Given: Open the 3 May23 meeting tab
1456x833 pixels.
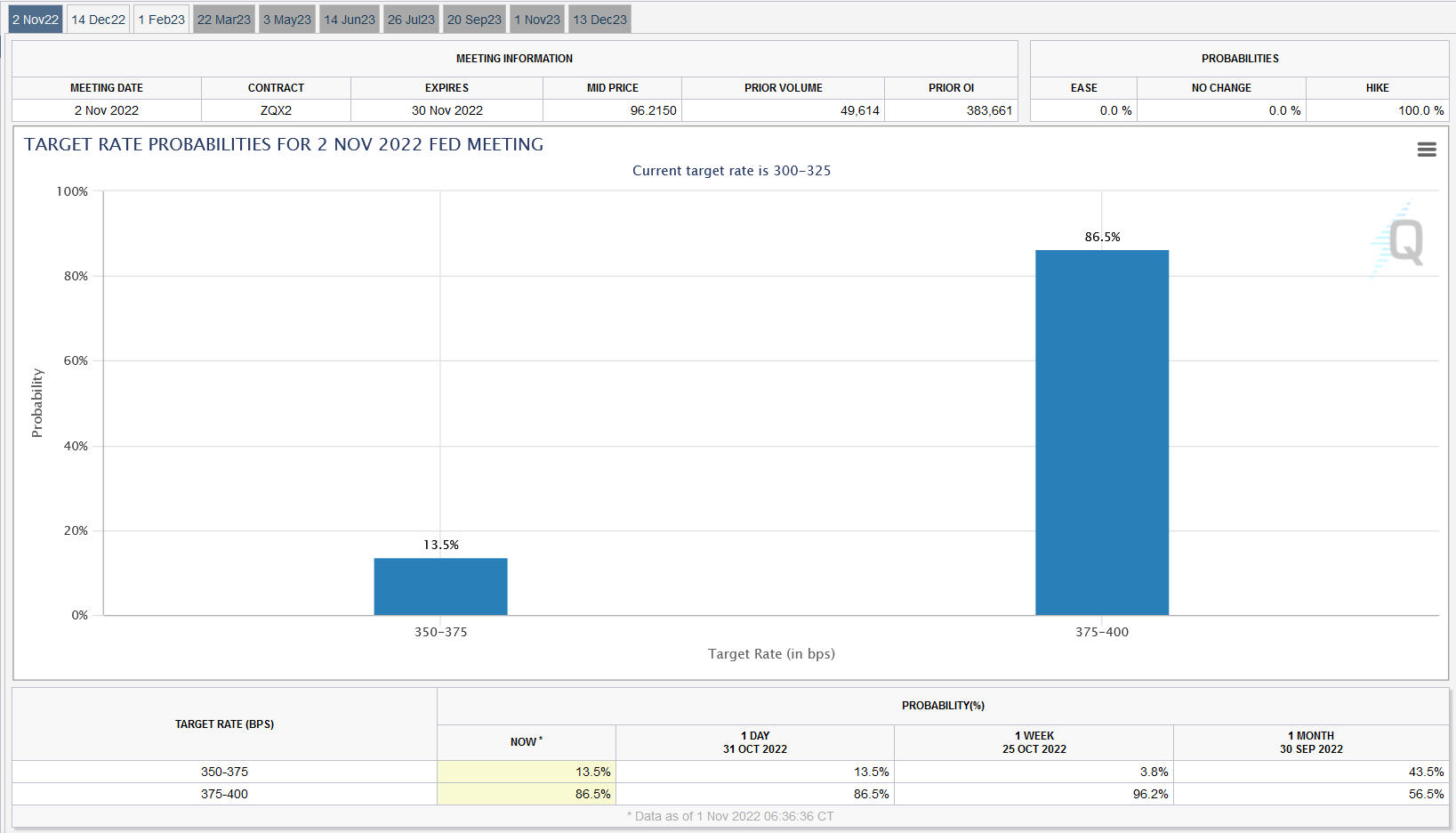Looking at the screenshot, I should click(x=287, y=20).
